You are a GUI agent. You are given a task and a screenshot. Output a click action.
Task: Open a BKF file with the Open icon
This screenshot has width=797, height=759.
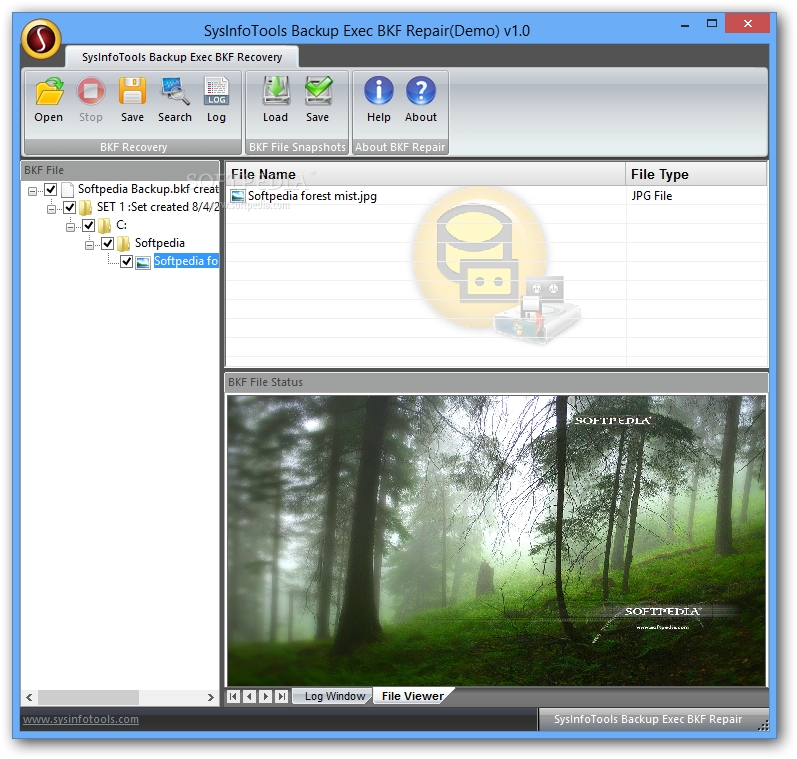(49, 92)
